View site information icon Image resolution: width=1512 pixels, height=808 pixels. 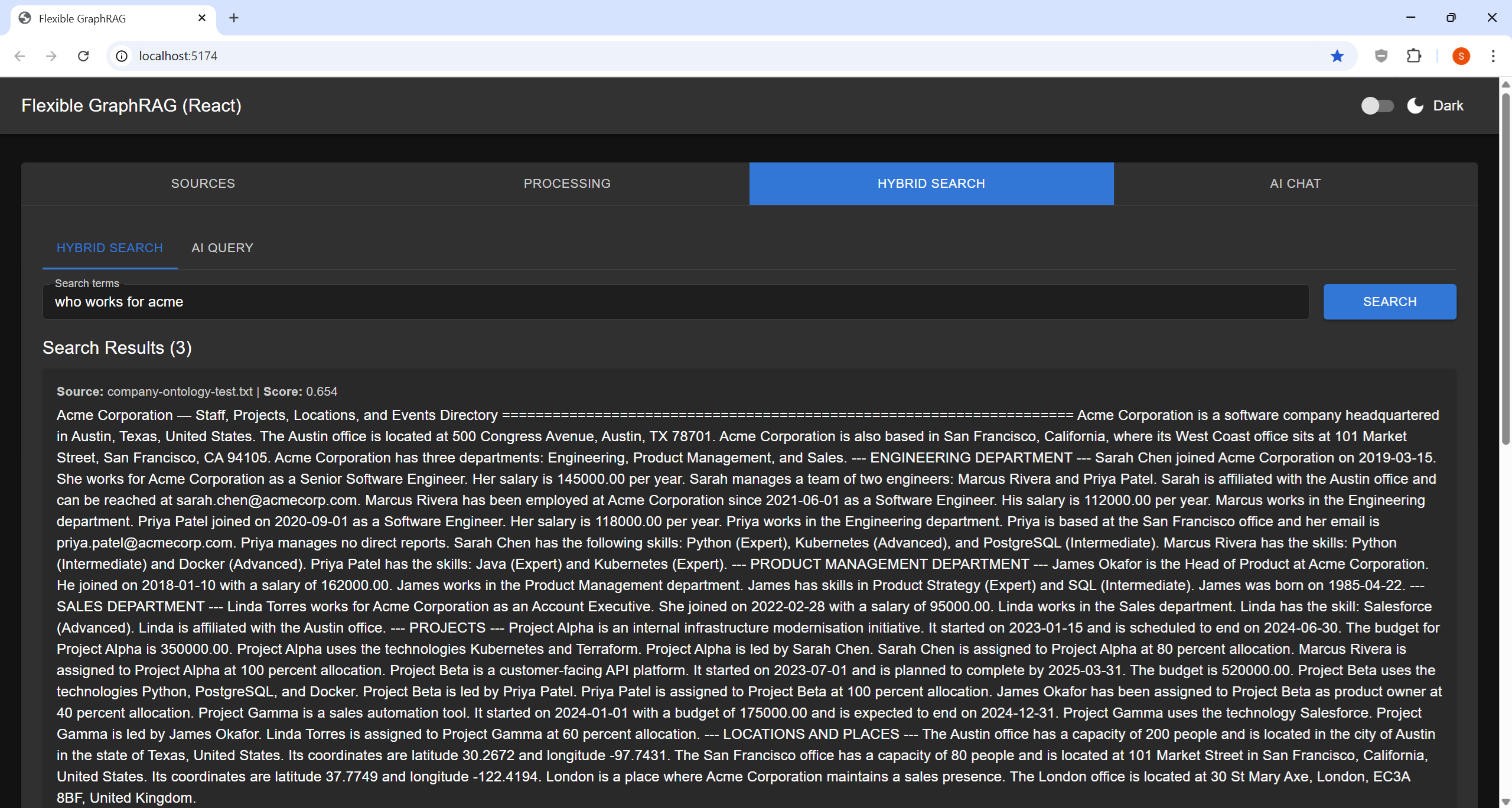122,56
